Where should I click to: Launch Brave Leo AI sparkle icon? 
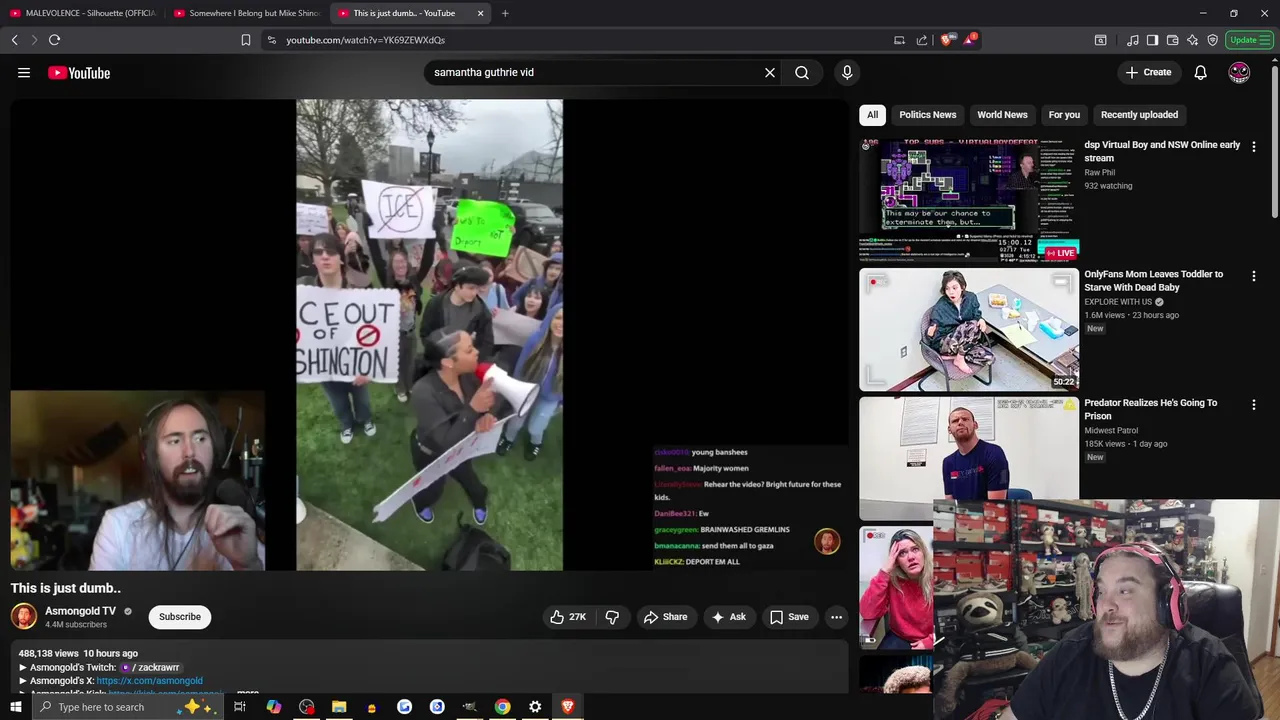(x=1192, y=40)
